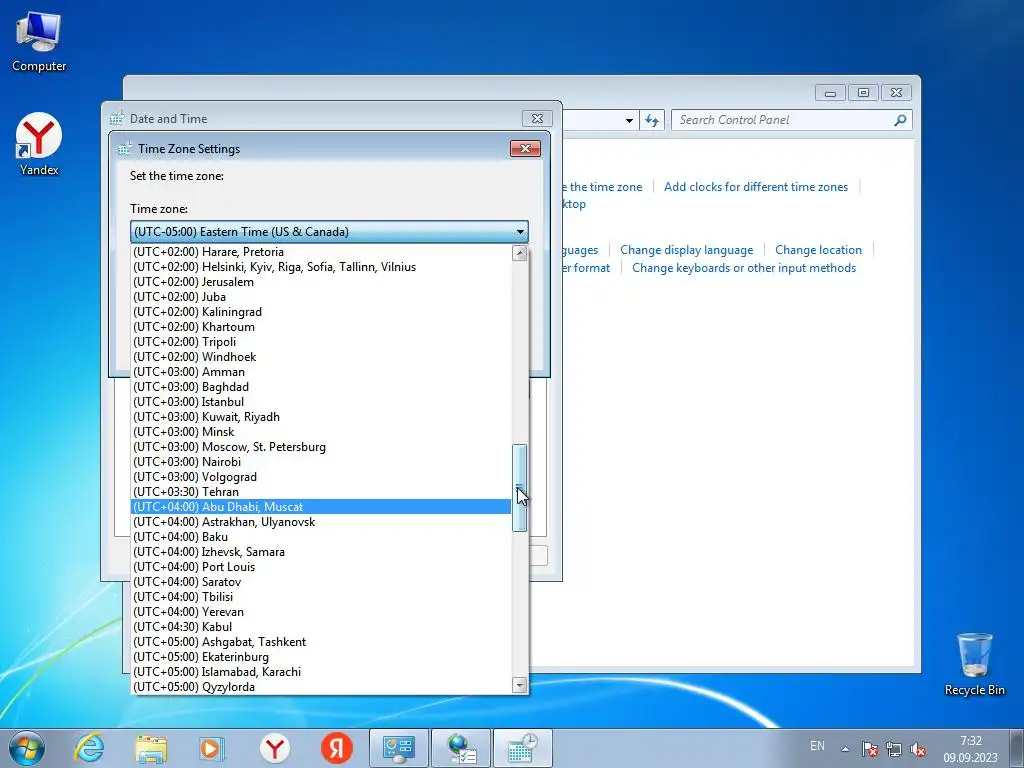The image size is (1024, 768).
Task: Minimize the Control Panel window
Action: (x=830, y=93)
